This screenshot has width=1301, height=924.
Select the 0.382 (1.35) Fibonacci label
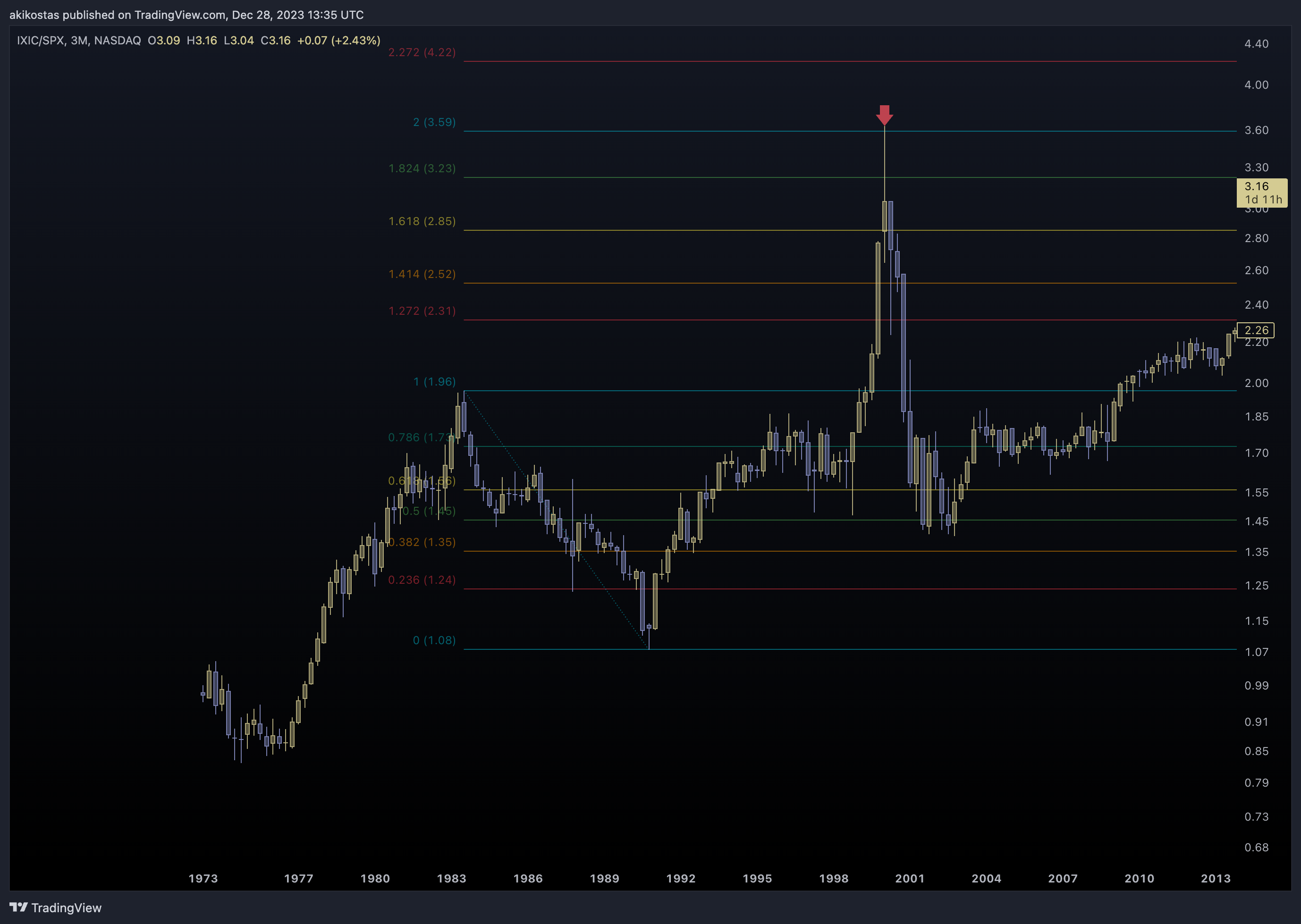pos(422,542)
